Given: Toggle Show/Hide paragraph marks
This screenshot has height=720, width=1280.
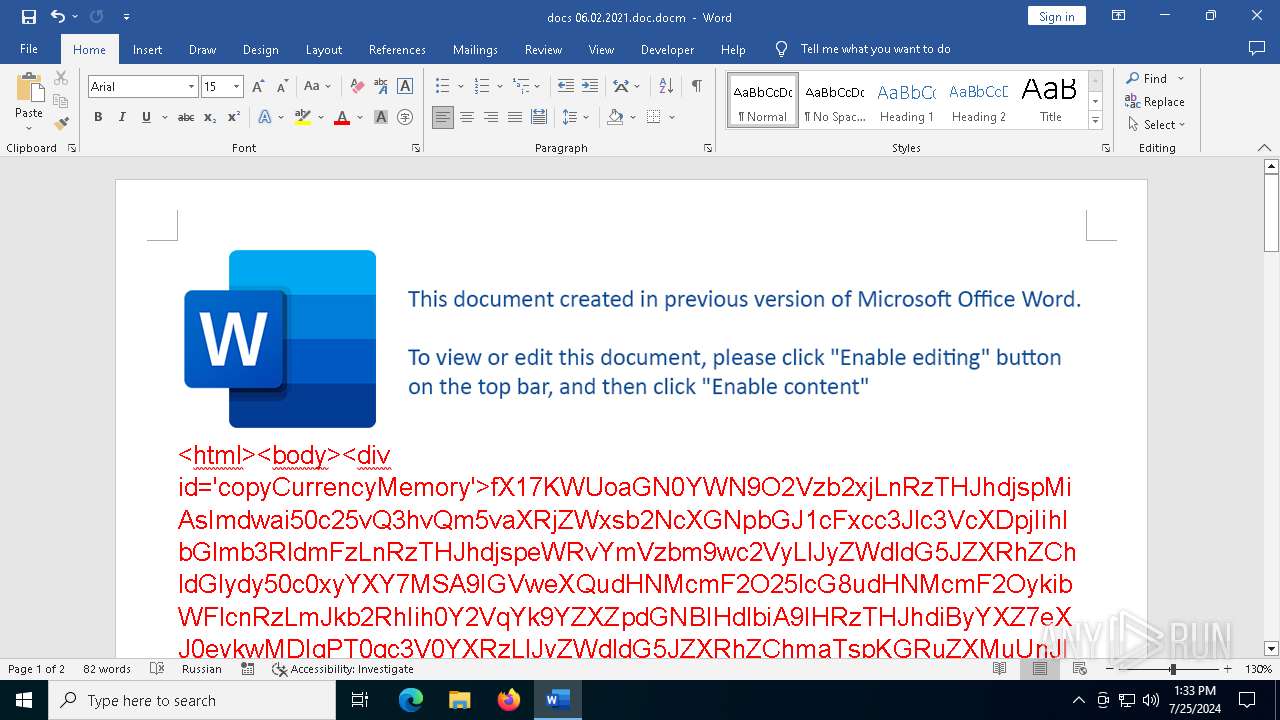Looking at the screenshot, I should 696,87.
